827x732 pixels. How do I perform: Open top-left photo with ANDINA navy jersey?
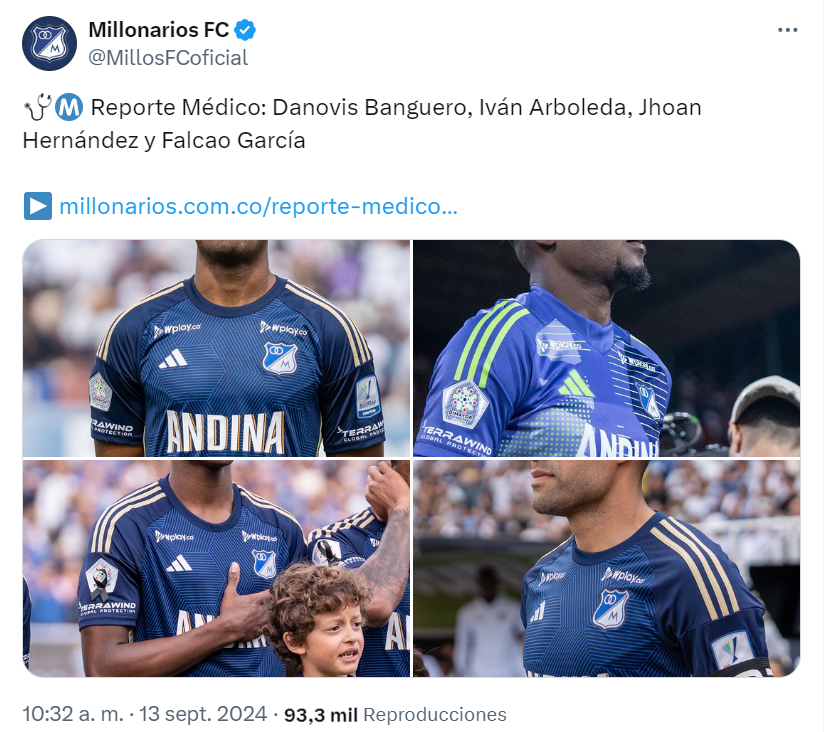coord(216,349)
